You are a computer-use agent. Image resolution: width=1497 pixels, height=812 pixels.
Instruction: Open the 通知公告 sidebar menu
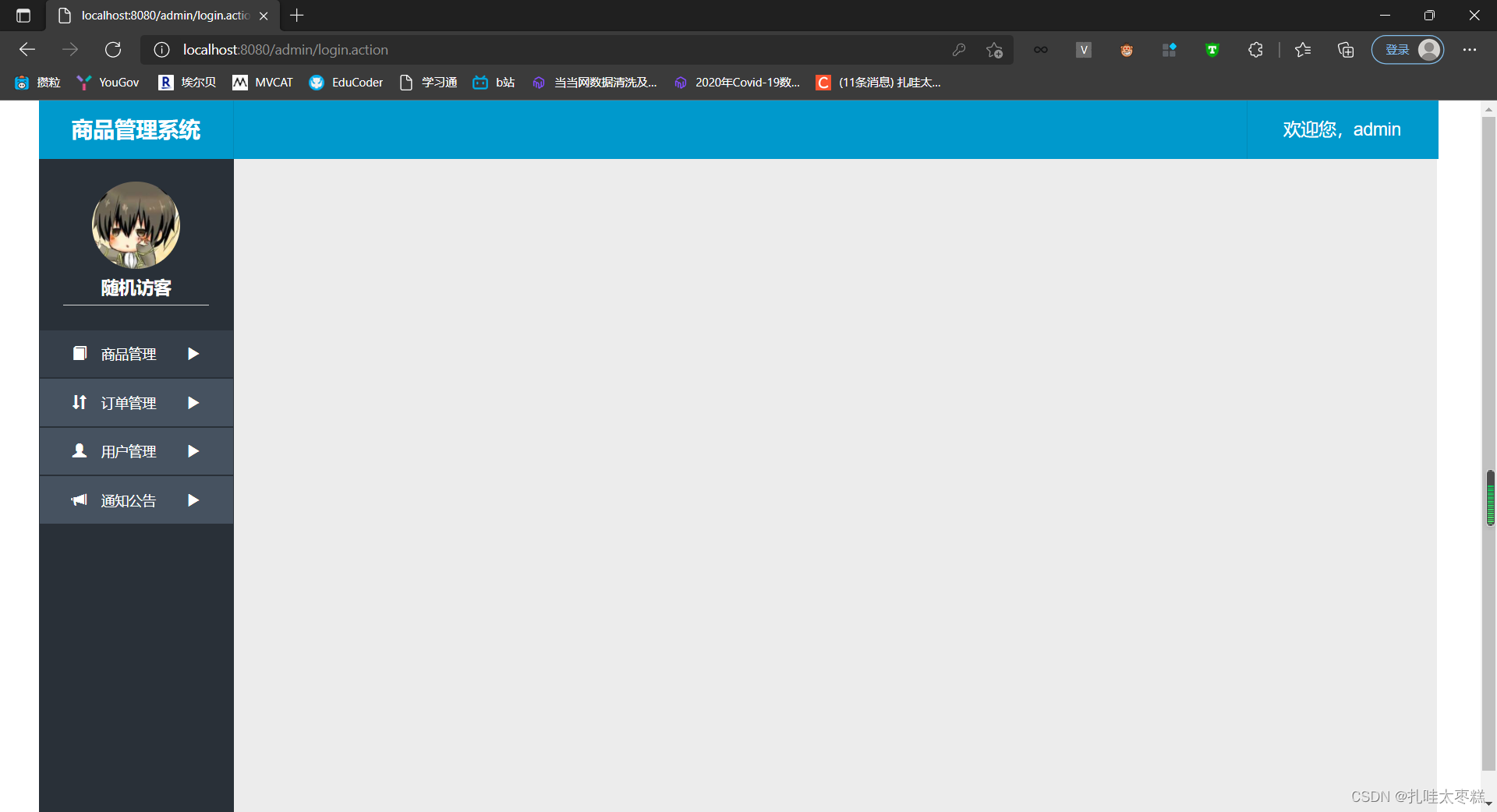136,500
